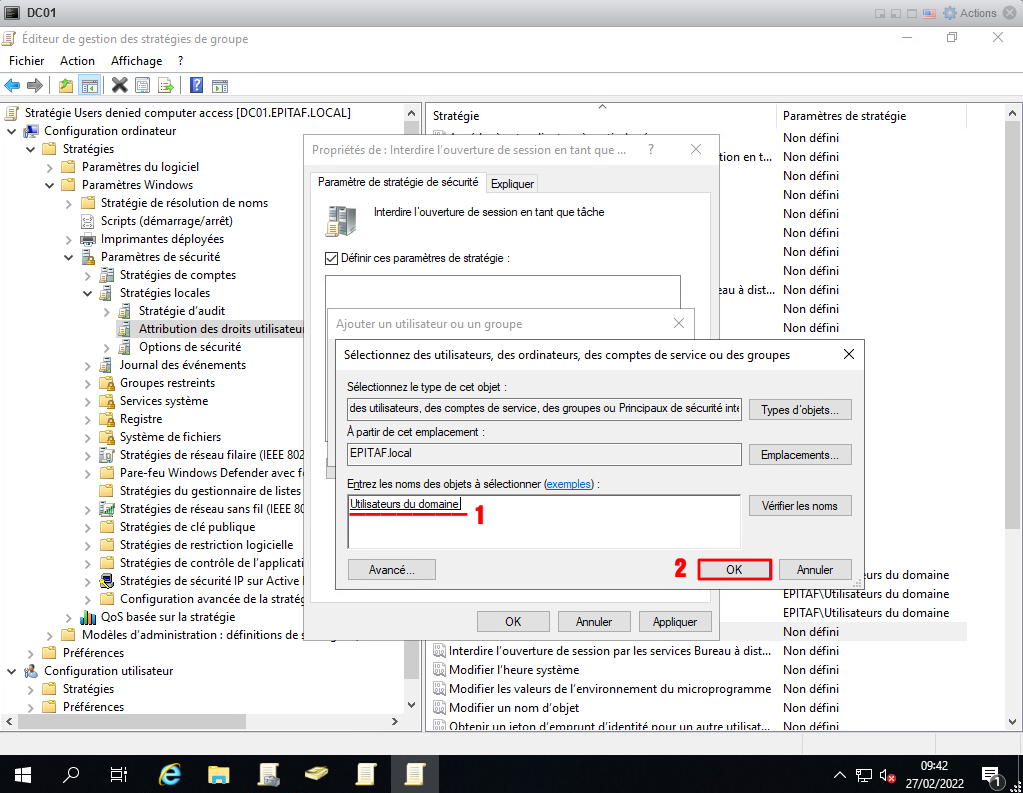Uncheck 'Définir ces paramètres de stratégie' checkbox

coord(332,258)
